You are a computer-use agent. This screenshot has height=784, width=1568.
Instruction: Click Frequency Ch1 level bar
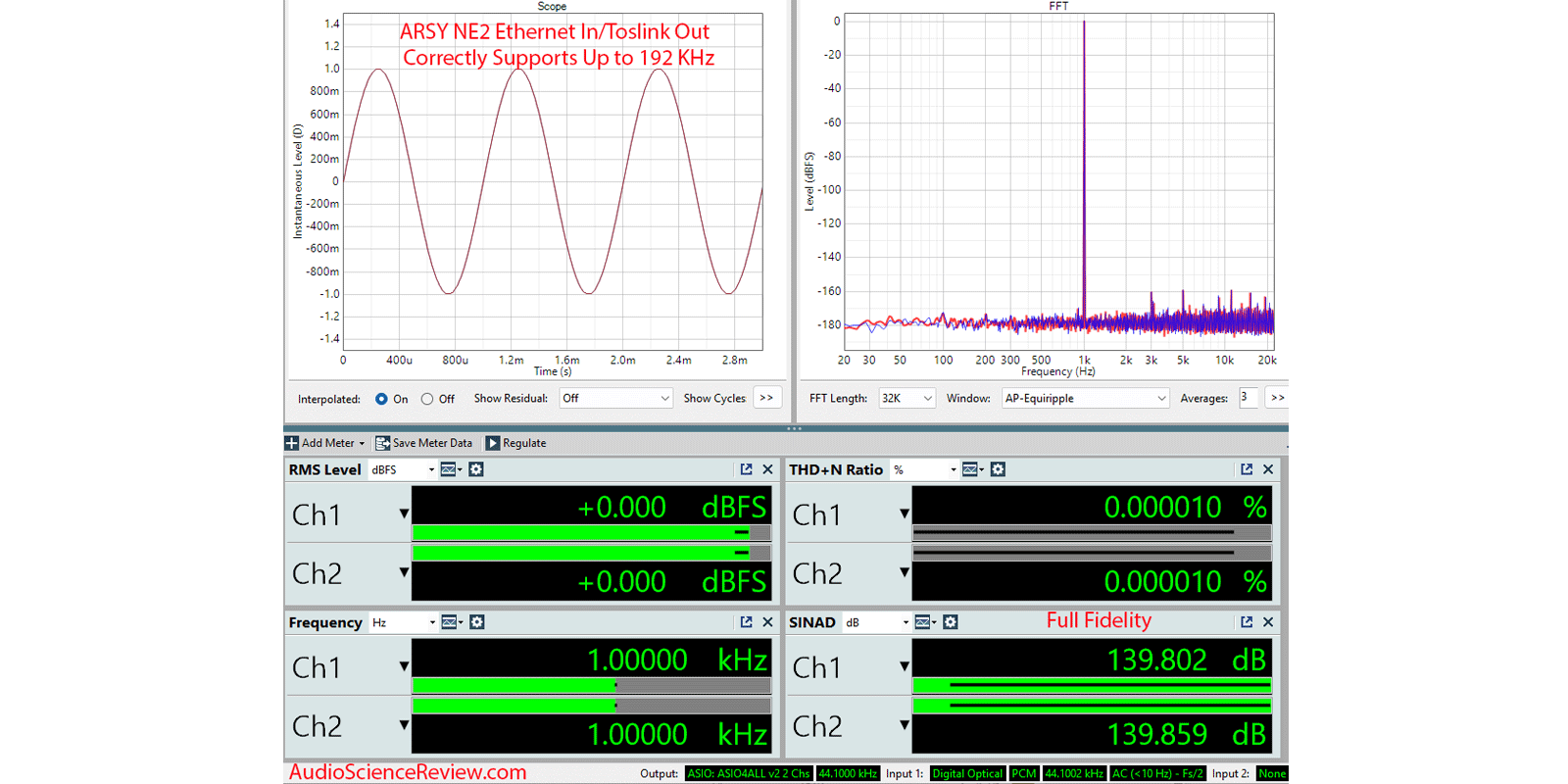[x=591, y=685]
